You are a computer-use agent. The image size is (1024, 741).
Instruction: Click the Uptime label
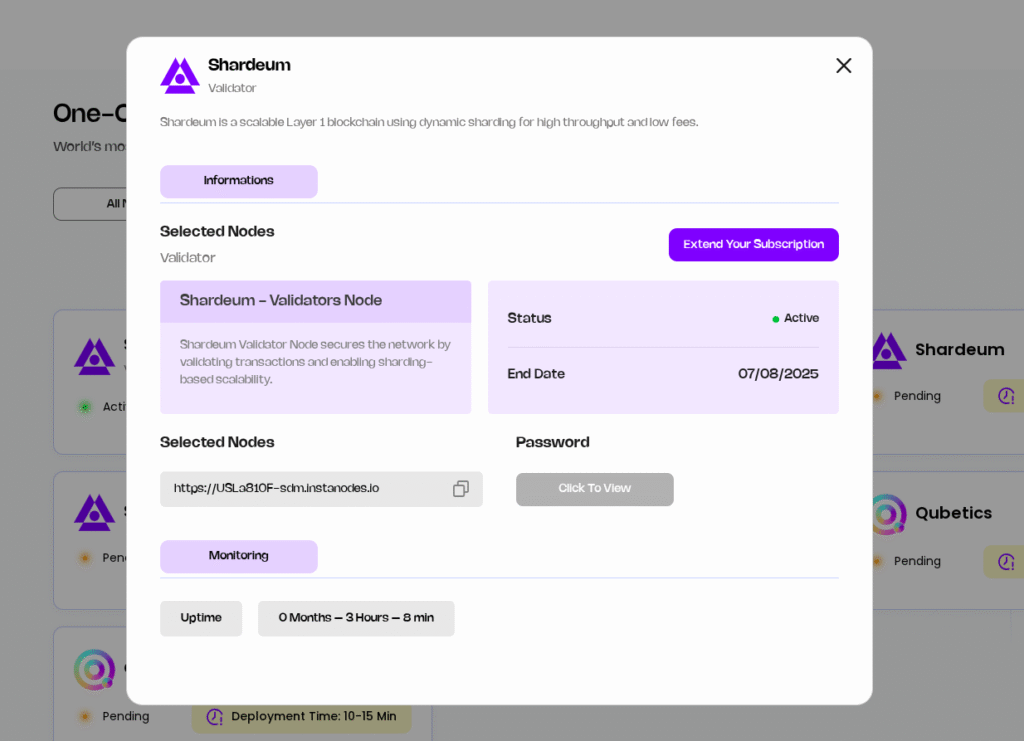click(201, 618)
